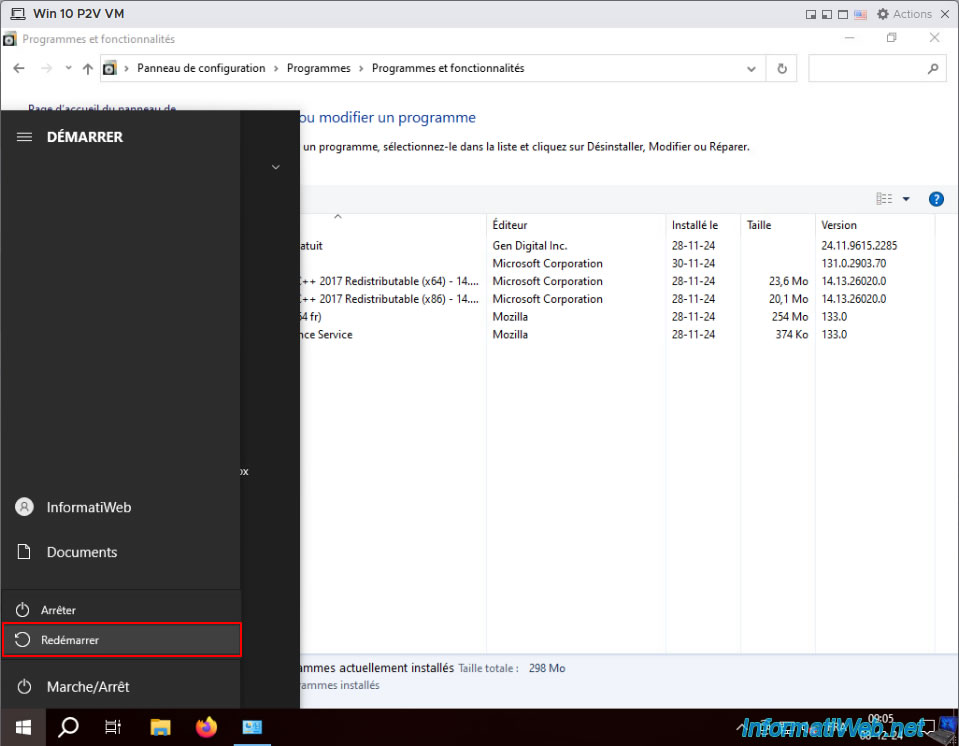
Task: Choose Redémarrer in the power menu
Action: tap(122, 640)
